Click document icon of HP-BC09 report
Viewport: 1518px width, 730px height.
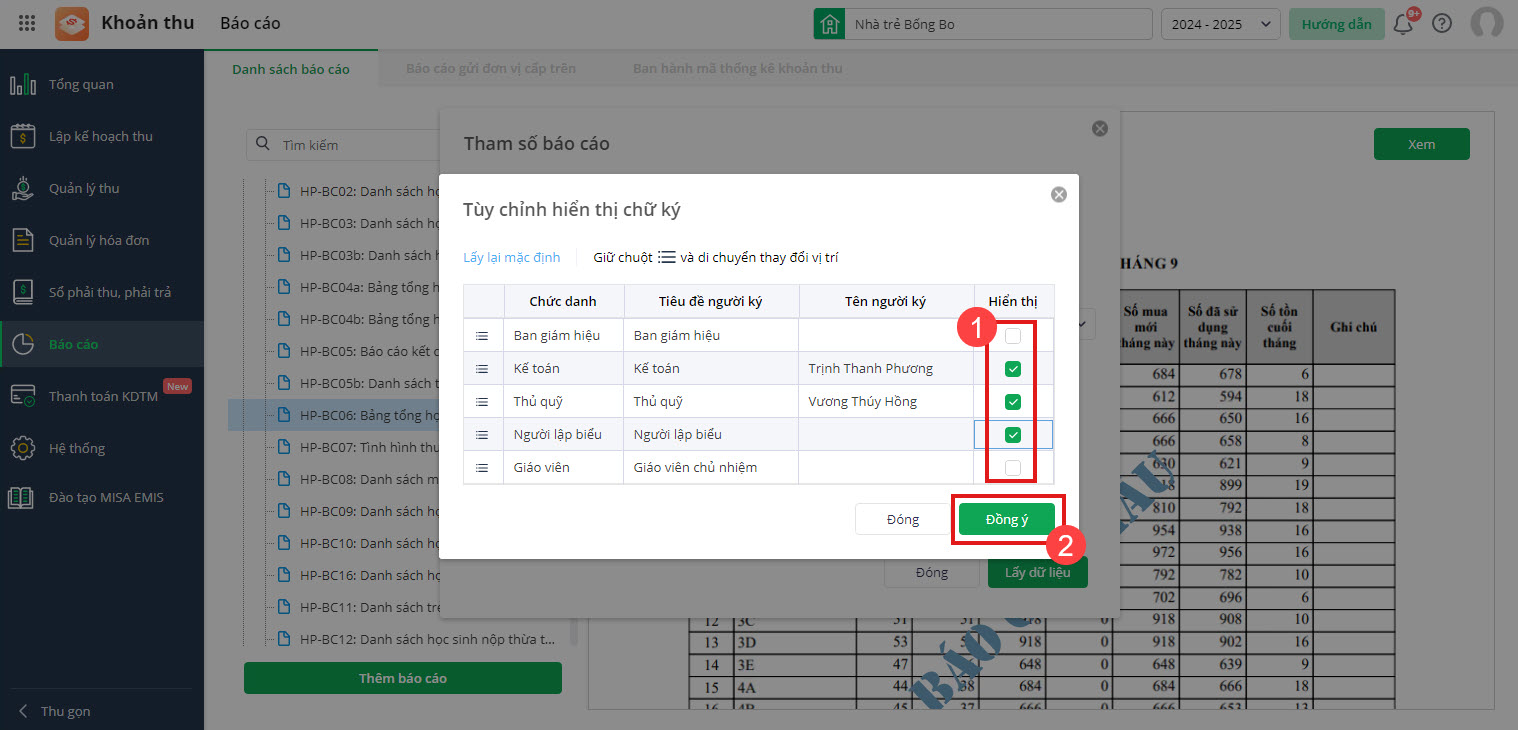click(283, 511)
